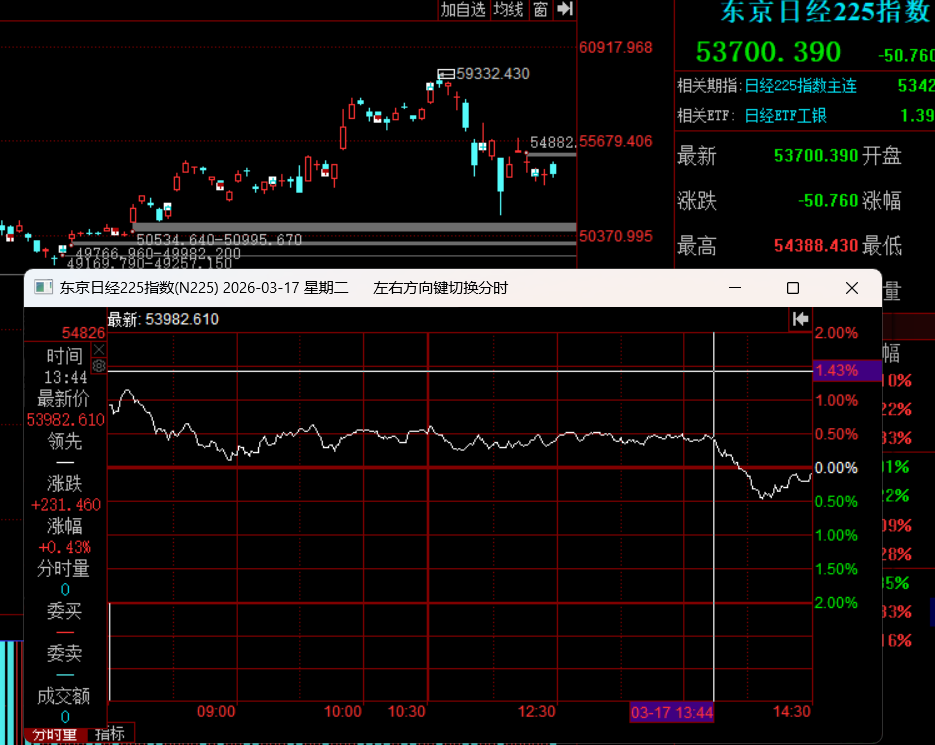
Task: Click the 49766.960-49982.200 gap range label
Action: click(x=158, y=253)
